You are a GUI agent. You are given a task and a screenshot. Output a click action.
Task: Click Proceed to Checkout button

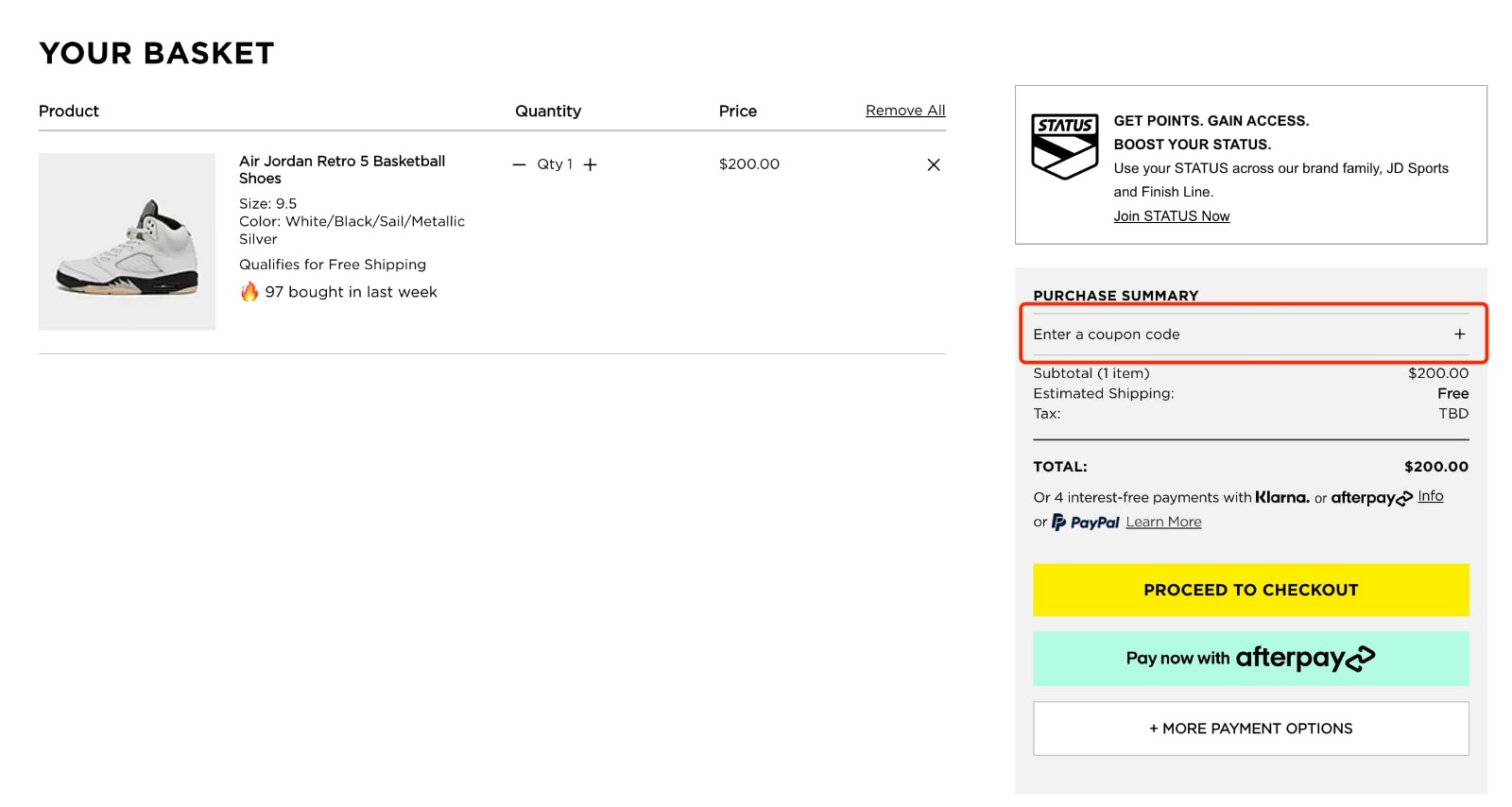pos(1251,590)
